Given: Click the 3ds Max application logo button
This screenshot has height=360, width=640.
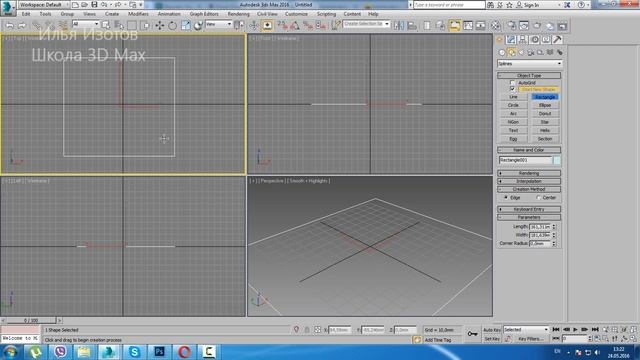Looking at the screenshot, I should (x=8, y=7).
